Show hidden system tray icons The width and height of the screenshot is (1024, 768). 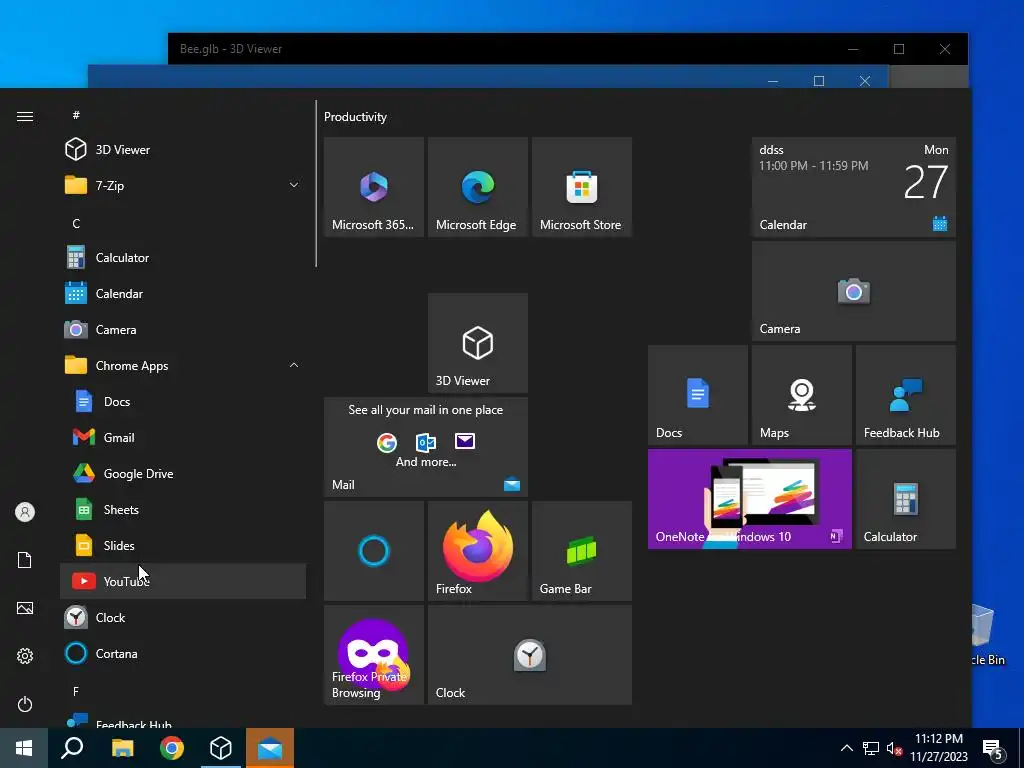click(x=846, y=748)
